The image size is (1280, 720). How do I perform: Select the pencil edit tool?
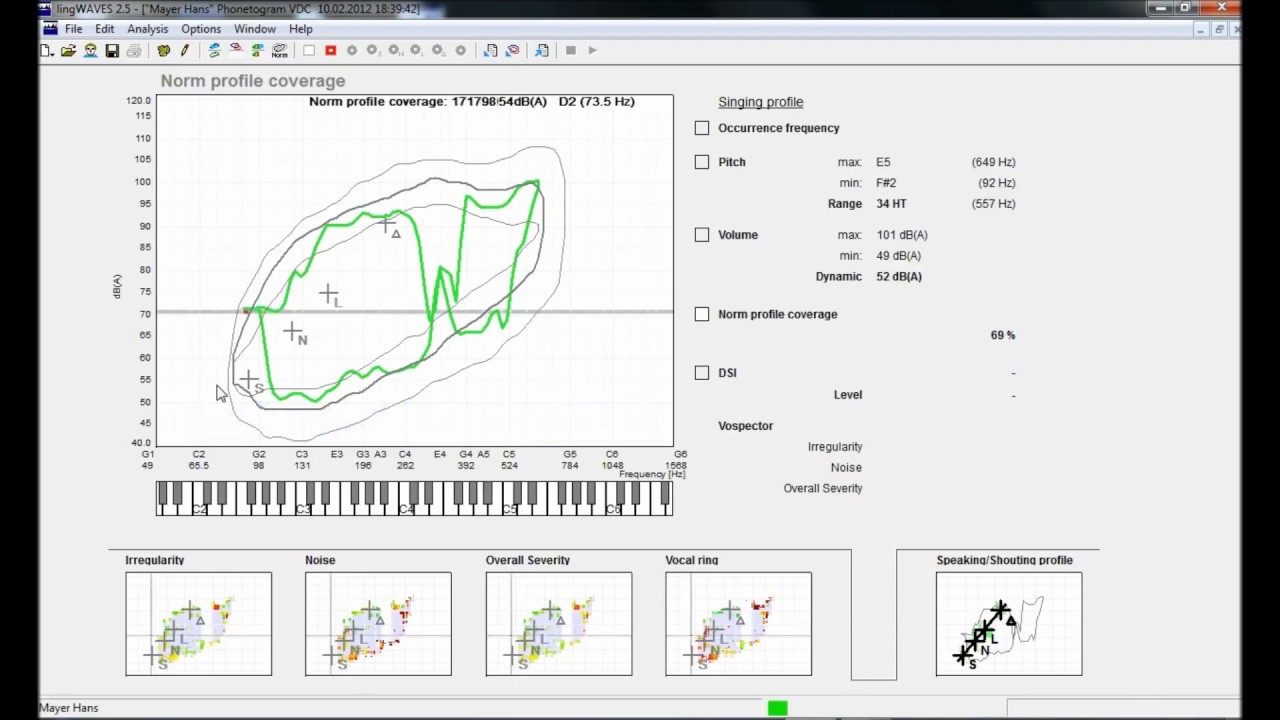click(x=185, y=50)
